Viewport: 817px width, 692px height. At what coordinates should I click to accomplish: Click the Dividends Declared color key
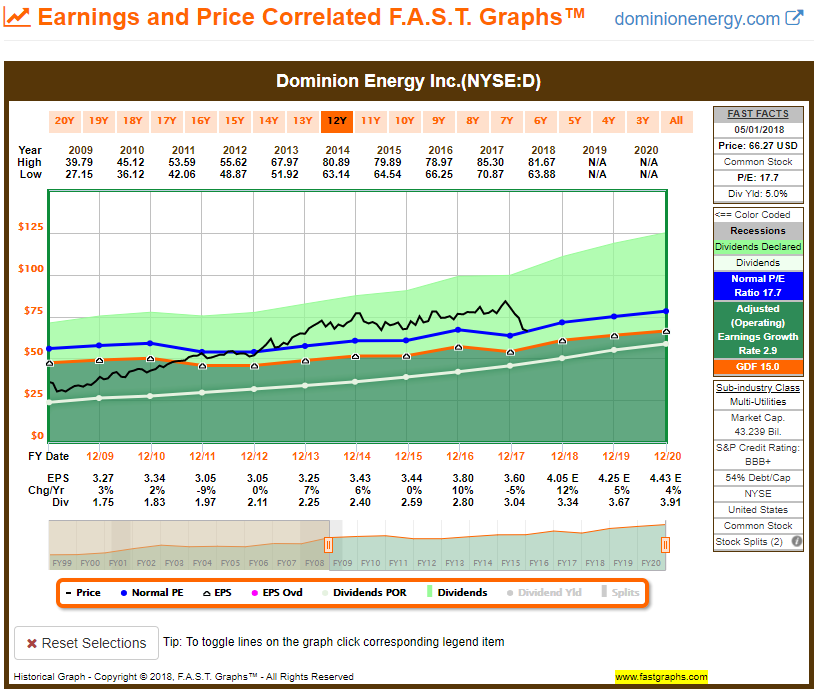click(758, 247)
